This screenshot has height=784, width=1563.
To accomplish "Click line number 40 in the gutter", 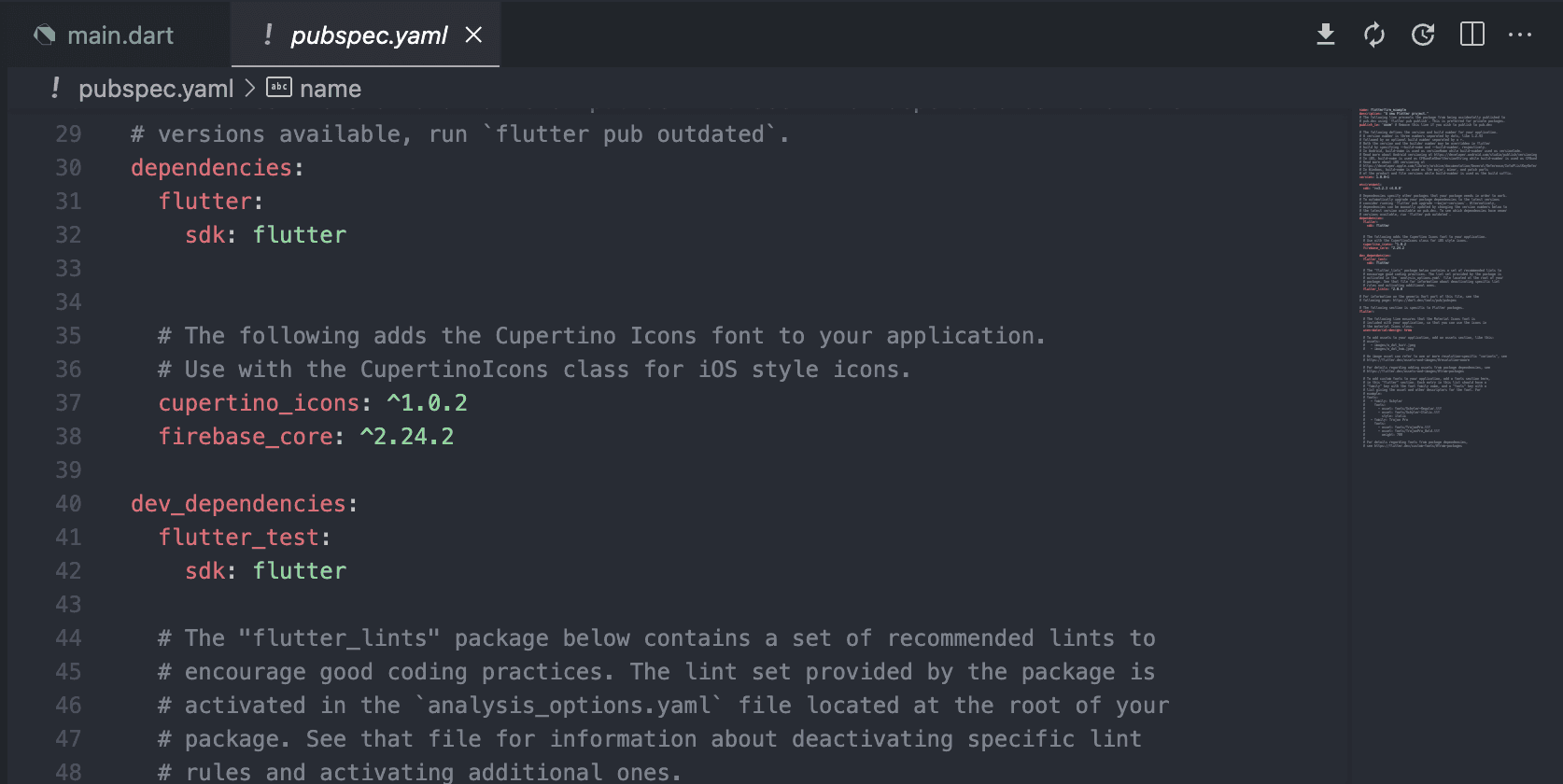I will (x=68, y=504).
